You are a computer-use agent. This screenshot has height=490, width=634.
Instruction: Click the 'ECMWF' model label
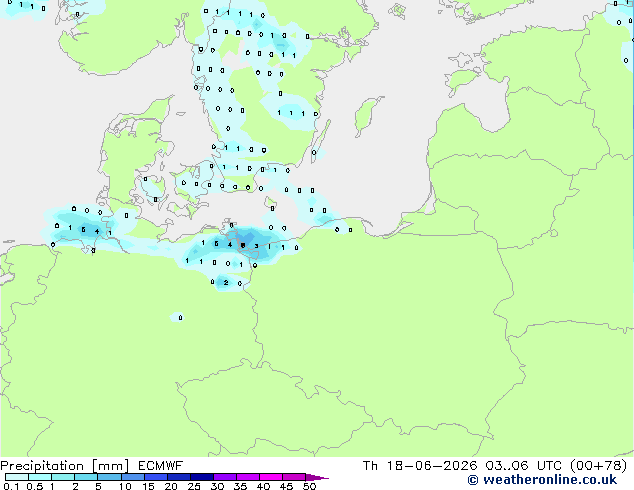pos(161,466)
